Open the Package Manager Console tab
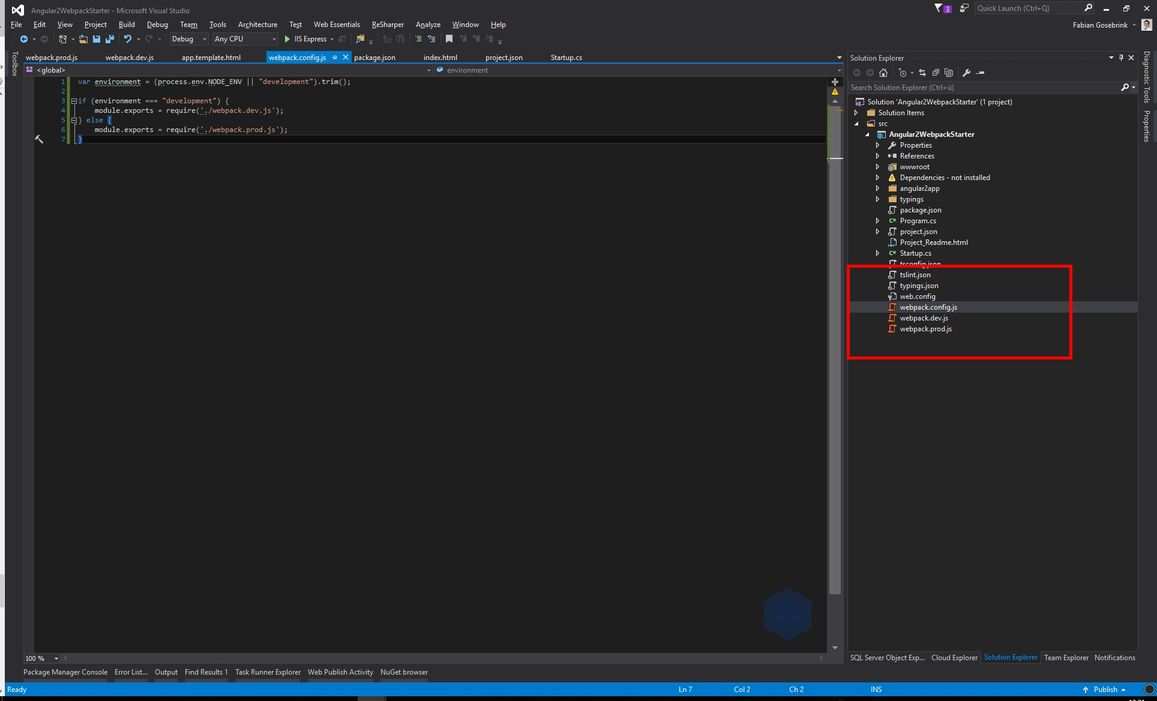 (x=65, y=672)
